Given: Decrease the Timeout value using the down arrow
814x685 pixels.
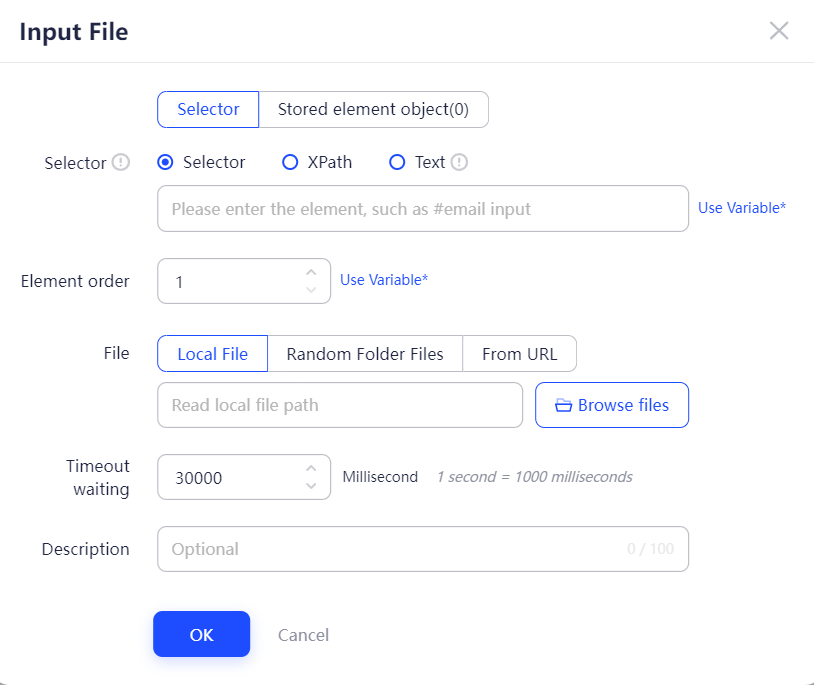Looking at the screenshot, I should [x=311, y=486].
